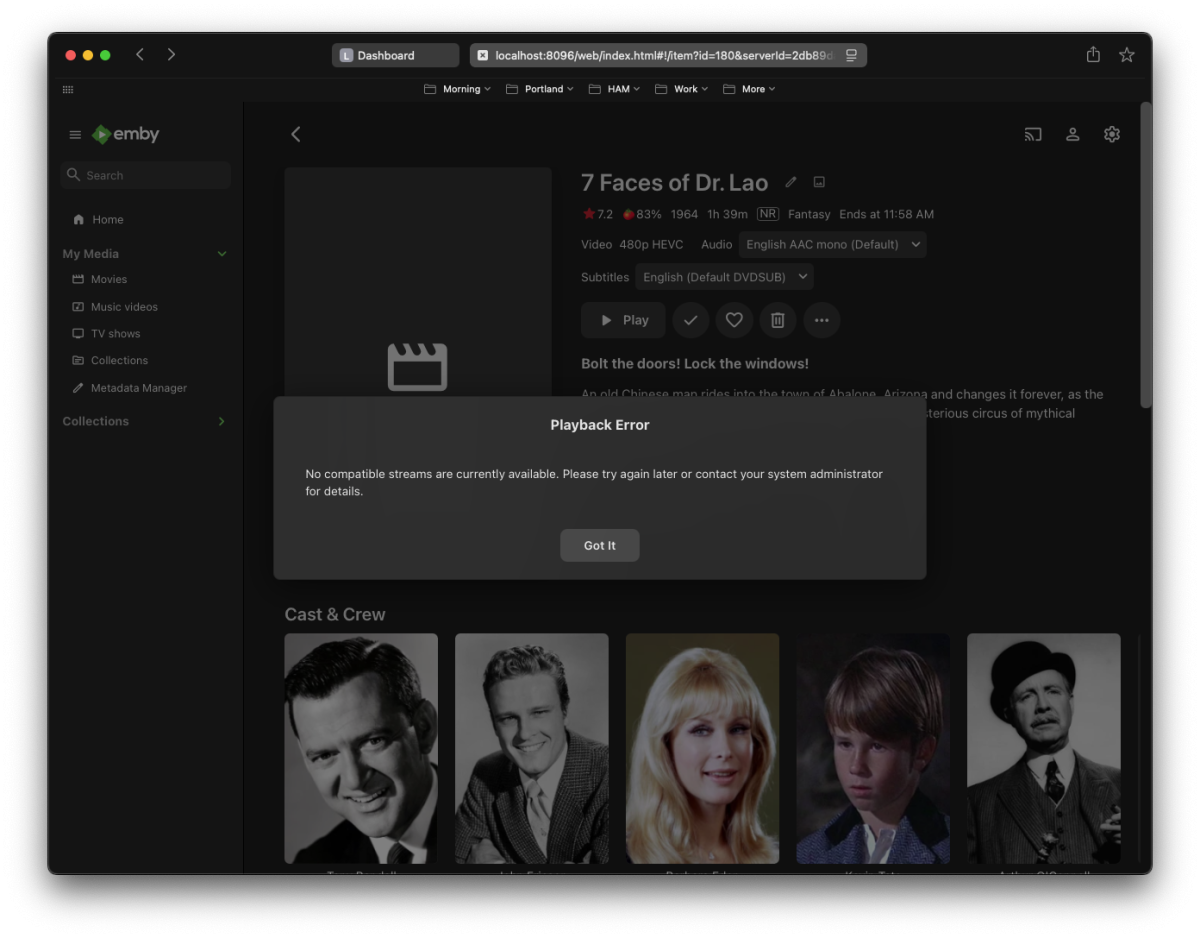Open Emby settings via the gear icon

1111,133
